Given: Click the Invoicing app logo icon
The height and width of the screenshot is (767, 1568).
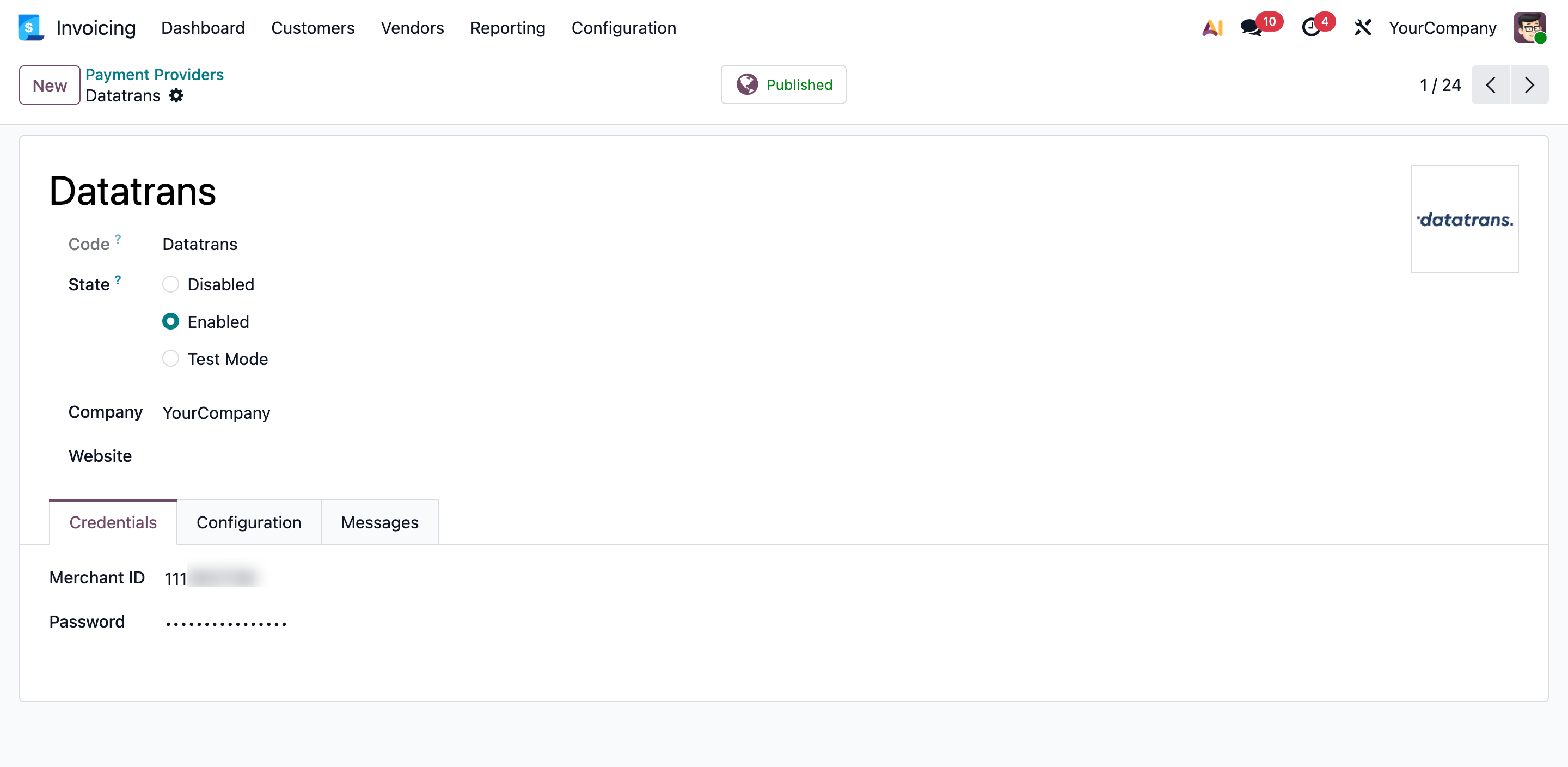Looking at the screenshot, I should tap(30, 27).
